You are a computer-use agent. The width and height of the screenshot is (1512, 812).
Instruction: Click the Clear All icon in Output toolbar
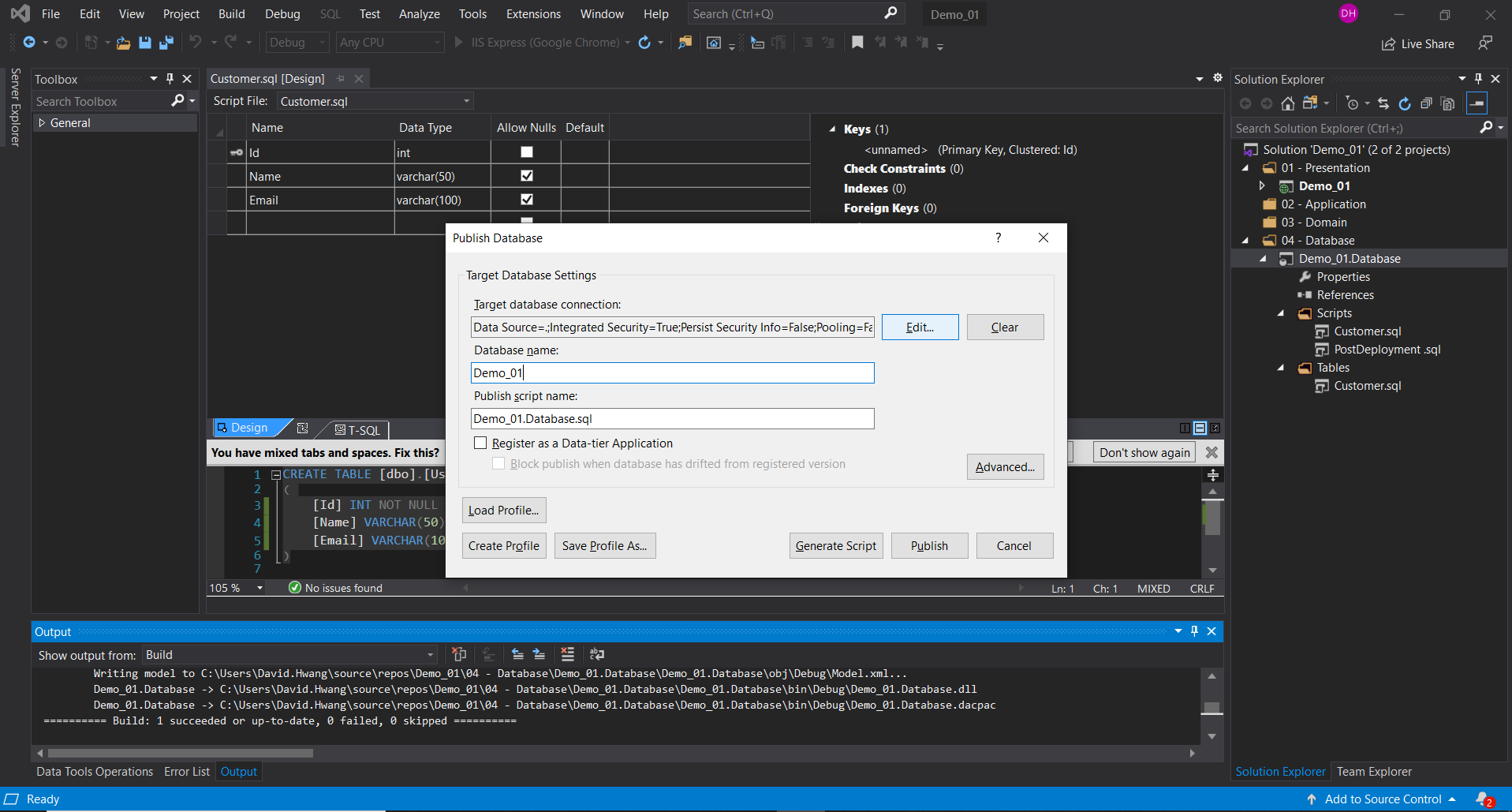pos(567,654)
